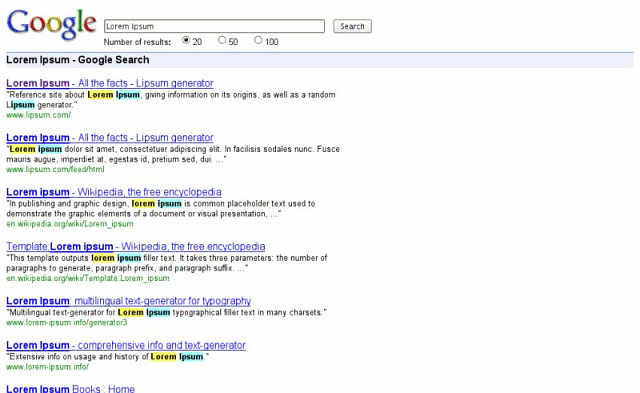Image resolution: width=640 pixels, height=393 pixels.
Task: Click the snippet starting 'In publishing and graphic design'
Action: coord(161,209)
